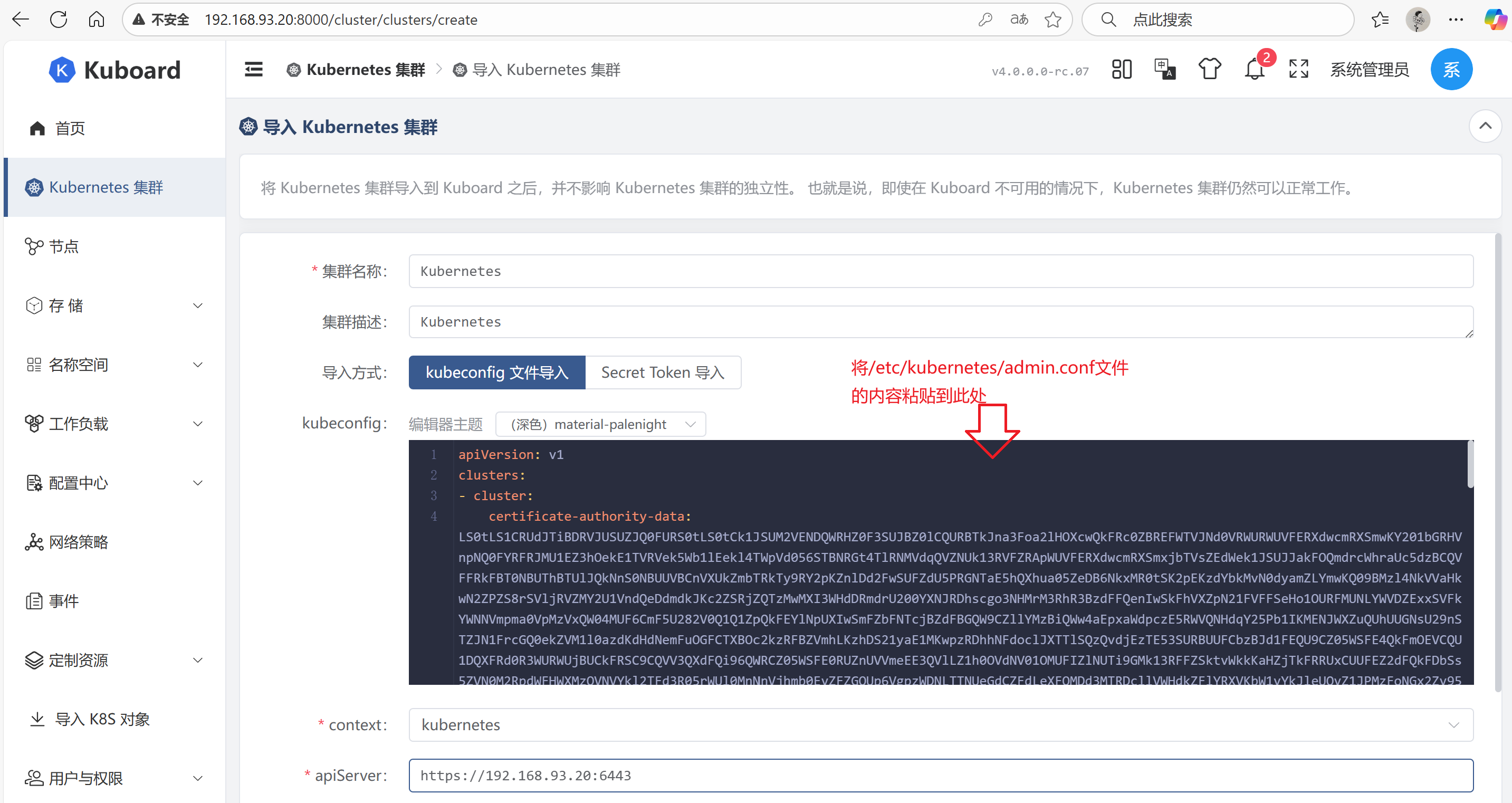
Task: Open editor theme dropdown material-palenight
Action: coord(600,424)
